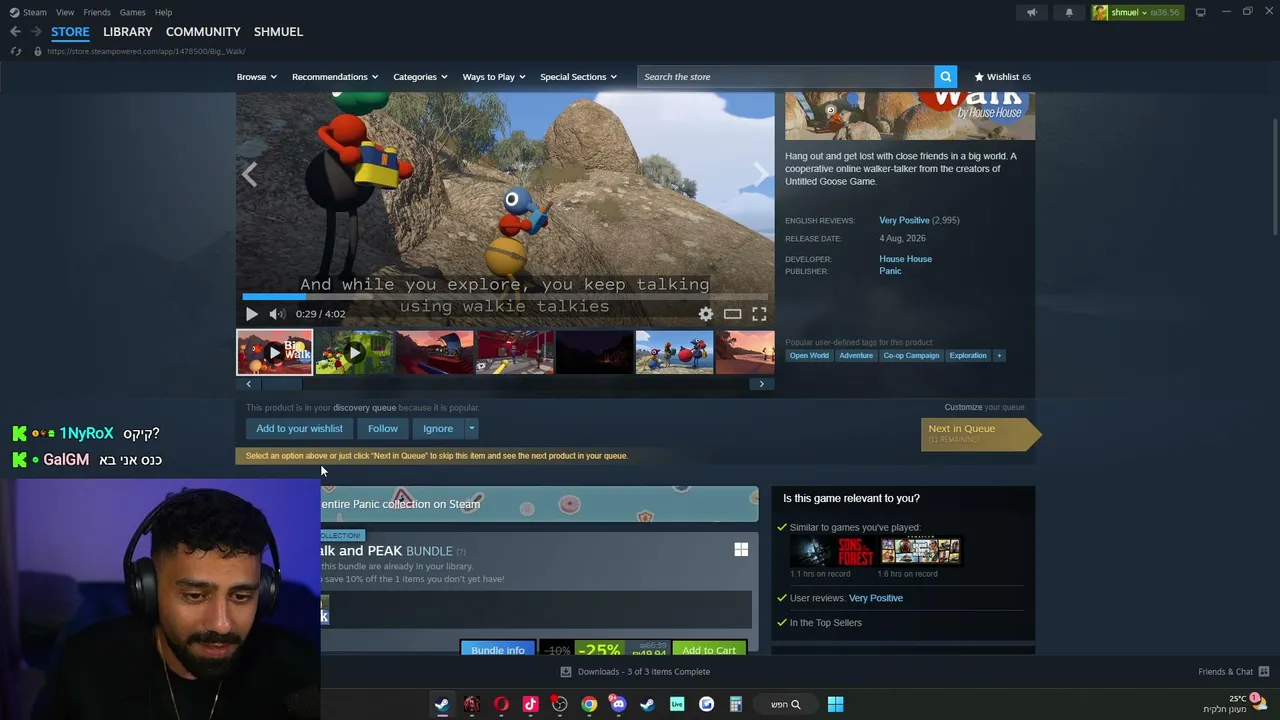The height and width of the screenshot is (720, 1280).
Task: Go back with the Steam back arrow
Action: 15,32
